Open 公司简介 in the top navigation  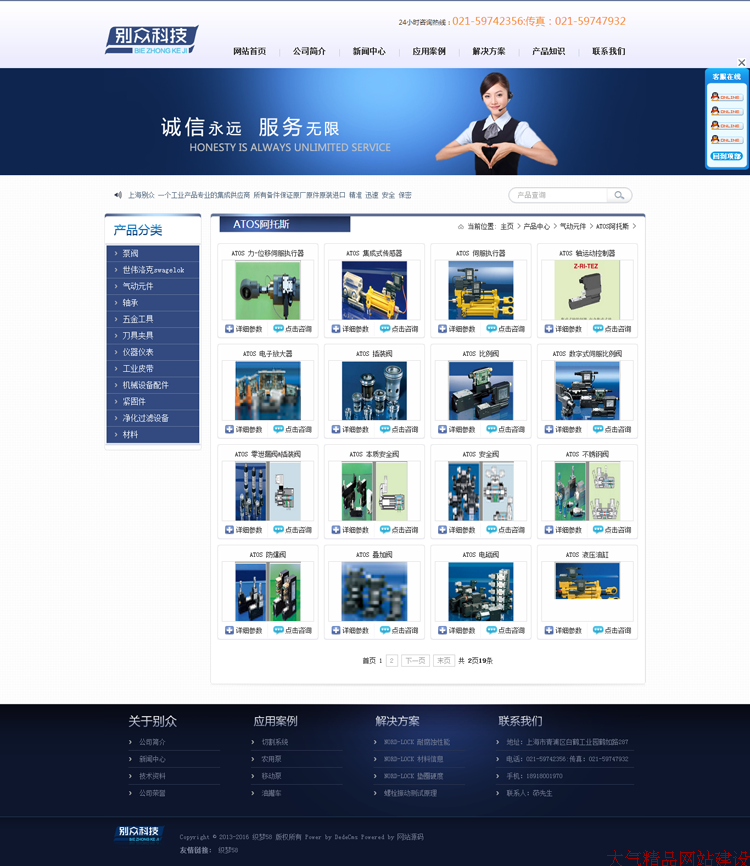309,51
